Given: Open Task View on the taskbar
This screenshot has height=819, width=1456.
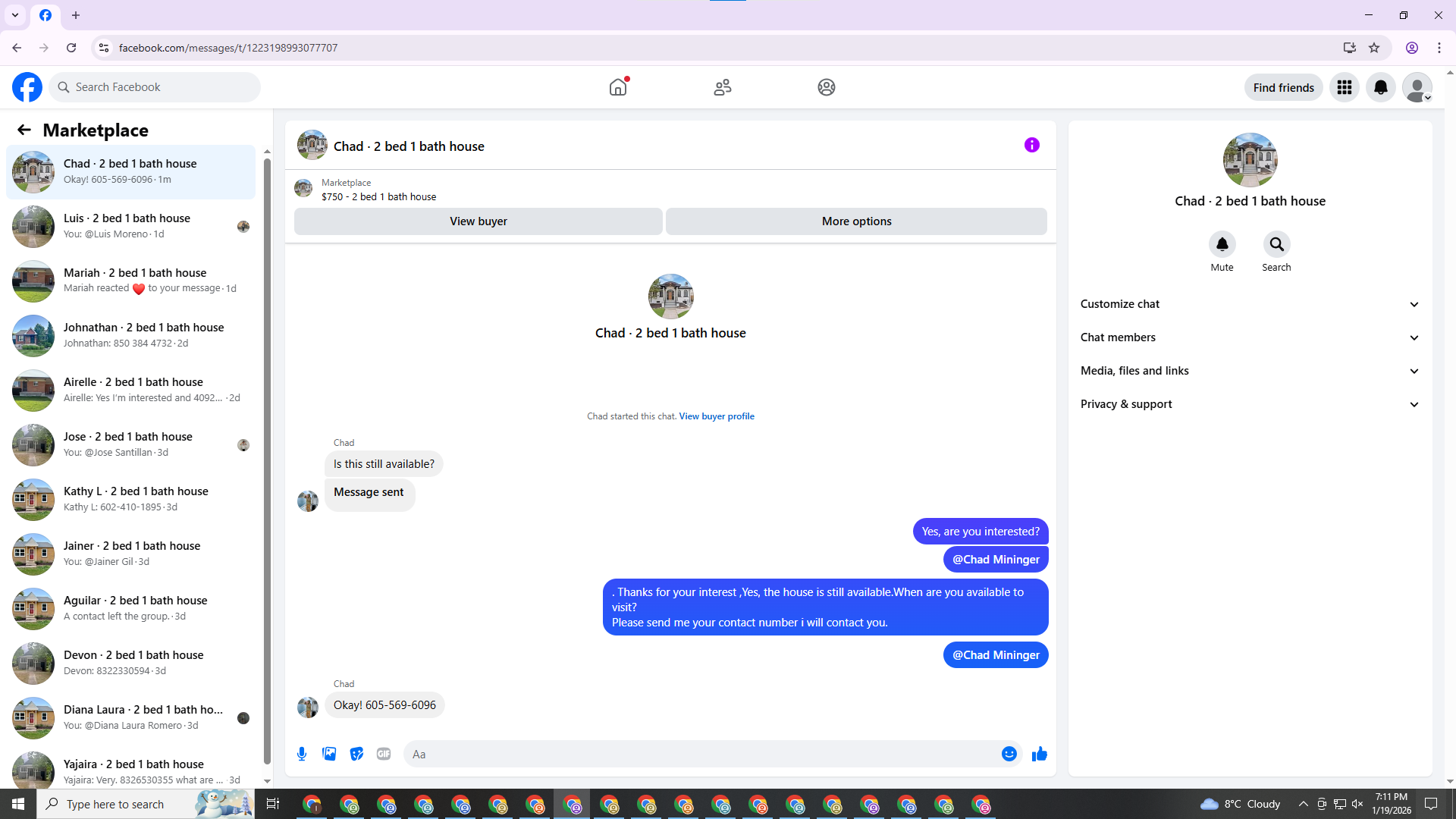Looking at the screenshot, I should [273, 804].
